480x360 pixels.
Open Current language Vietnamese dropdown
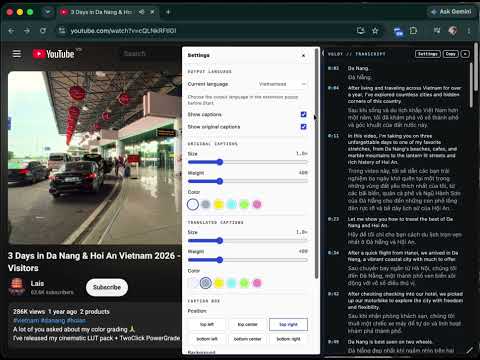[282, 84]
